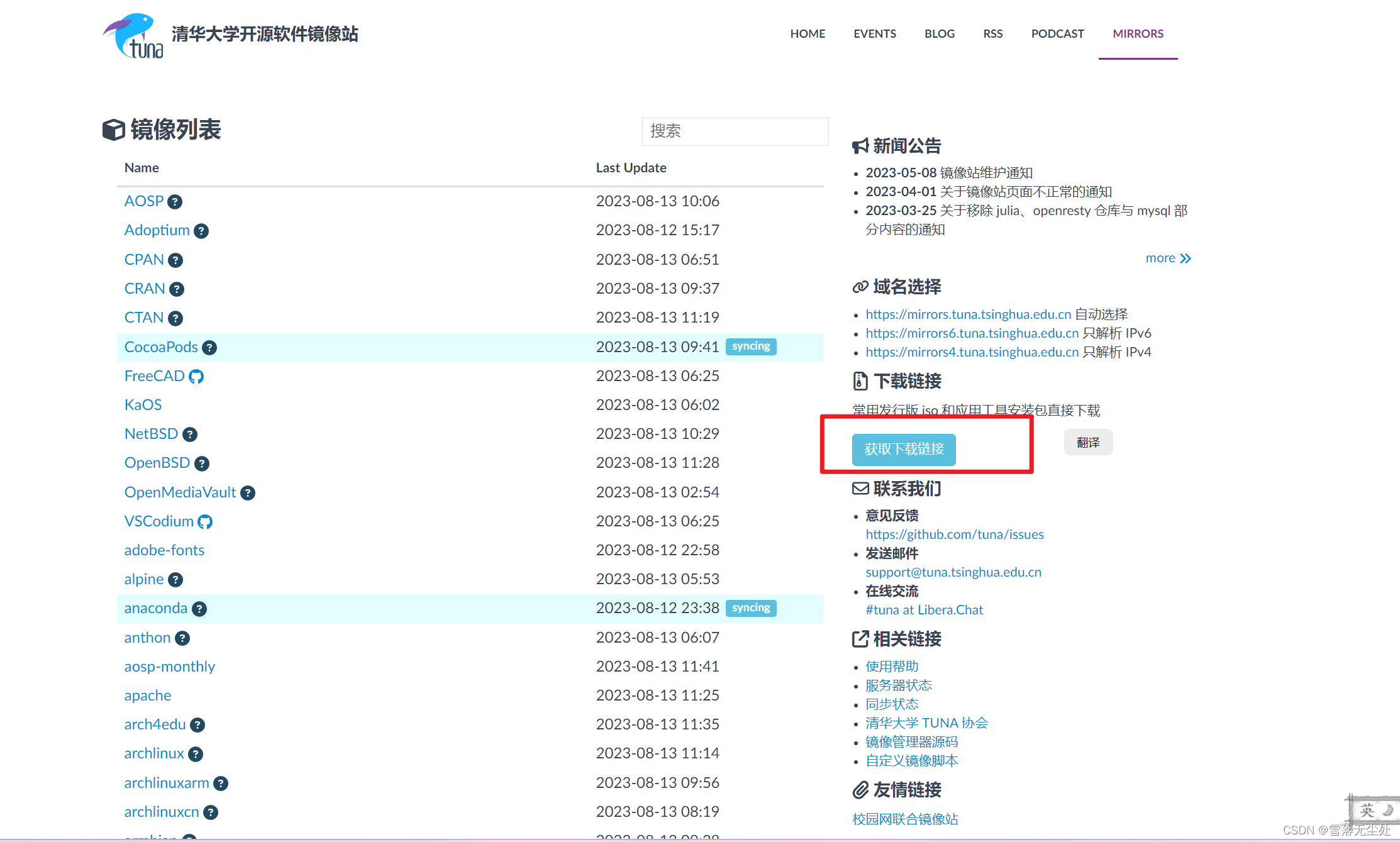Image resolution: width=1400 pixels, height=842 pixels.
Task: Click the IME language indicator in the corner
Action: click(1367, 810)
